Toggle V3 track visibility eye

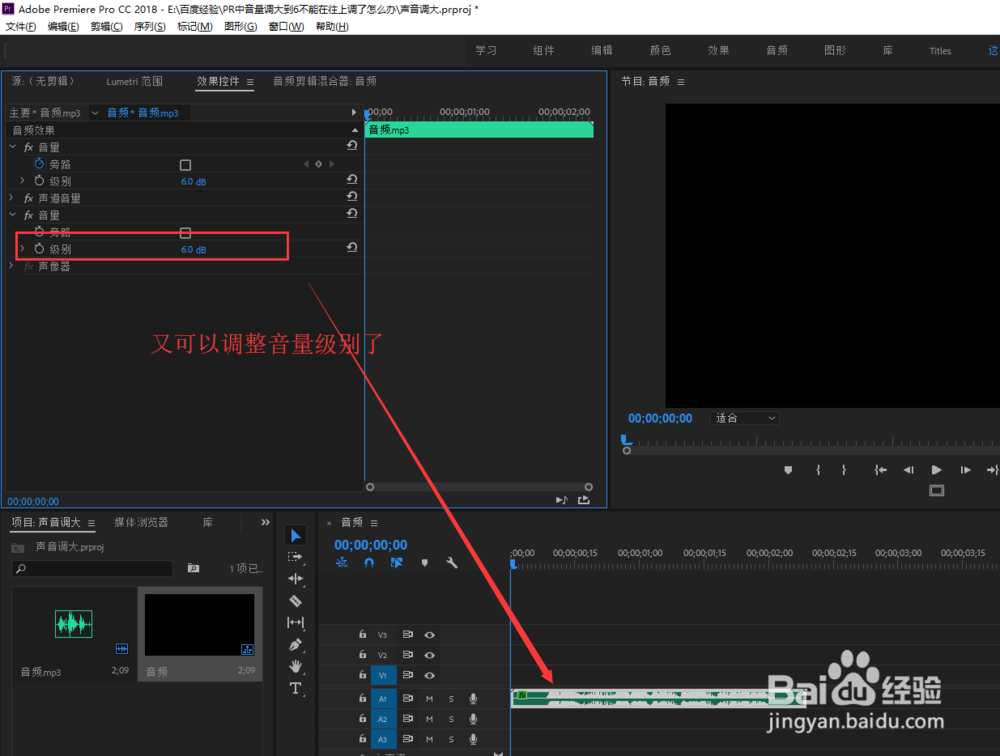[x=430, y=635]
